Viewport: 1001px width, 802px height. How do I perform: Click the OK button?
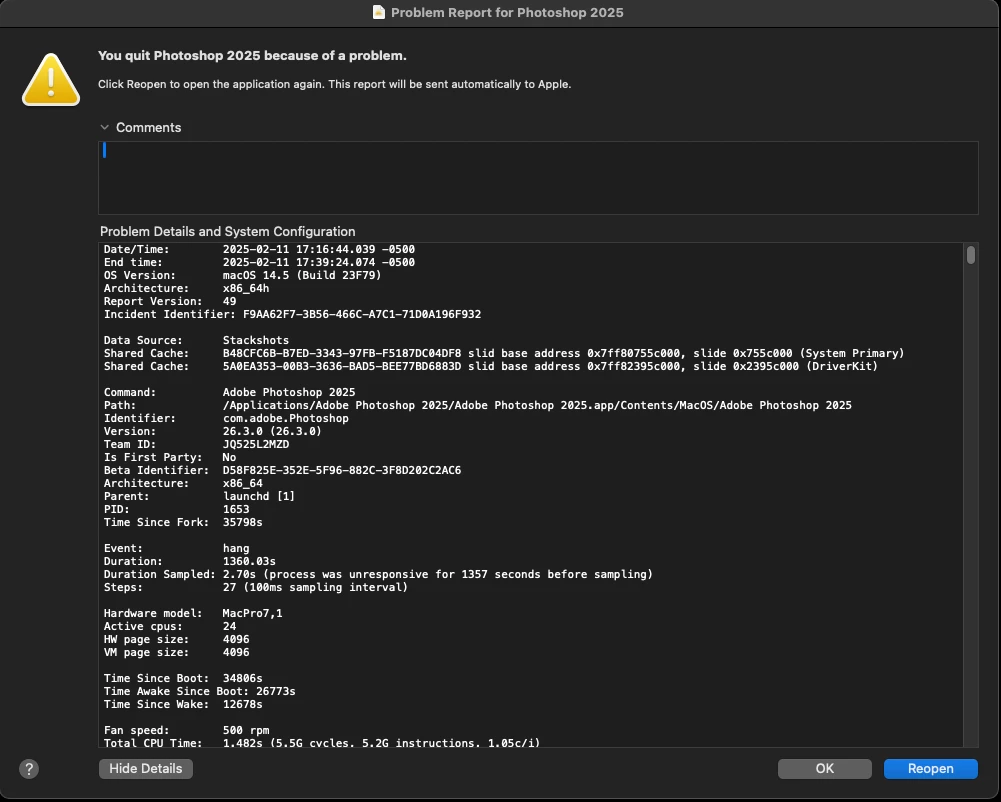click(824, 769)
